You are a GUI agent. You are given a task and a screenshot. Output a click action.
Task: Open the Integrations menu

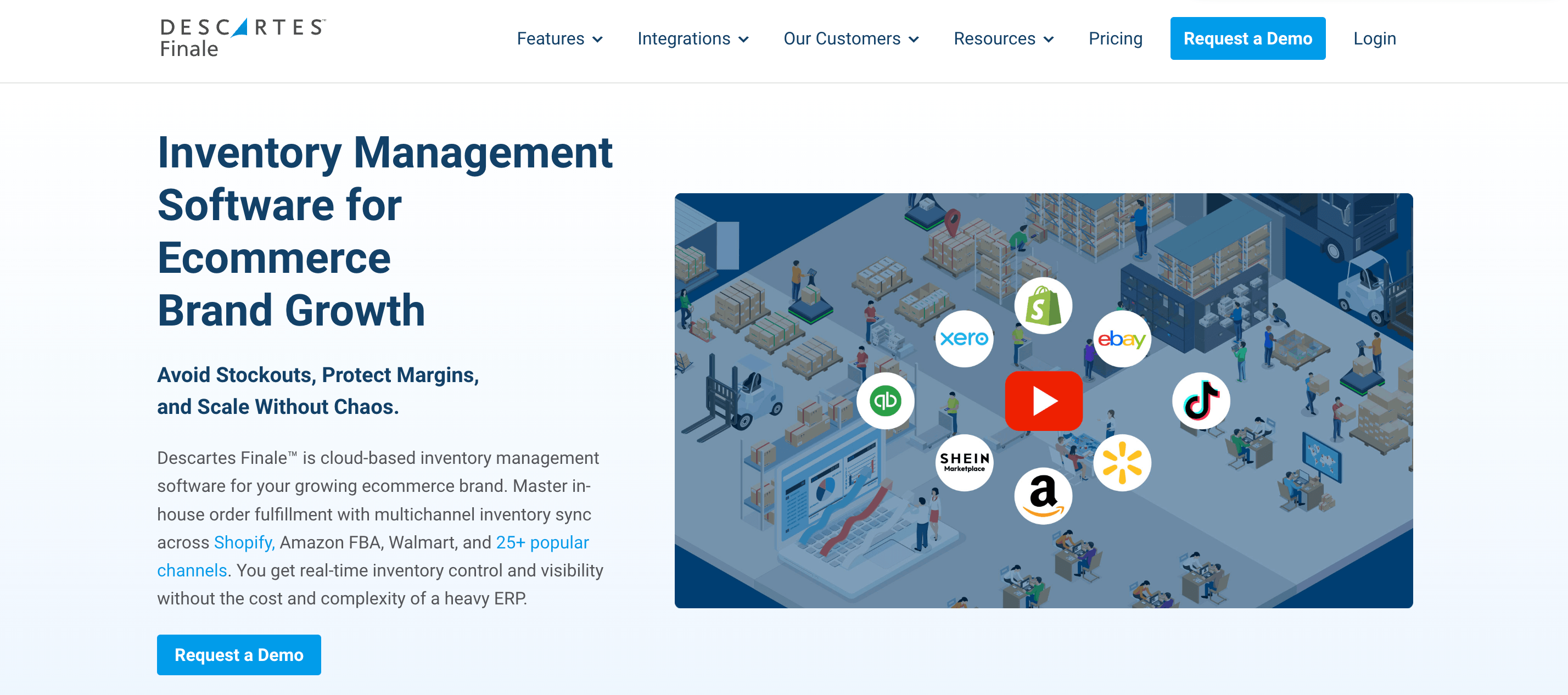pos(684,38)
